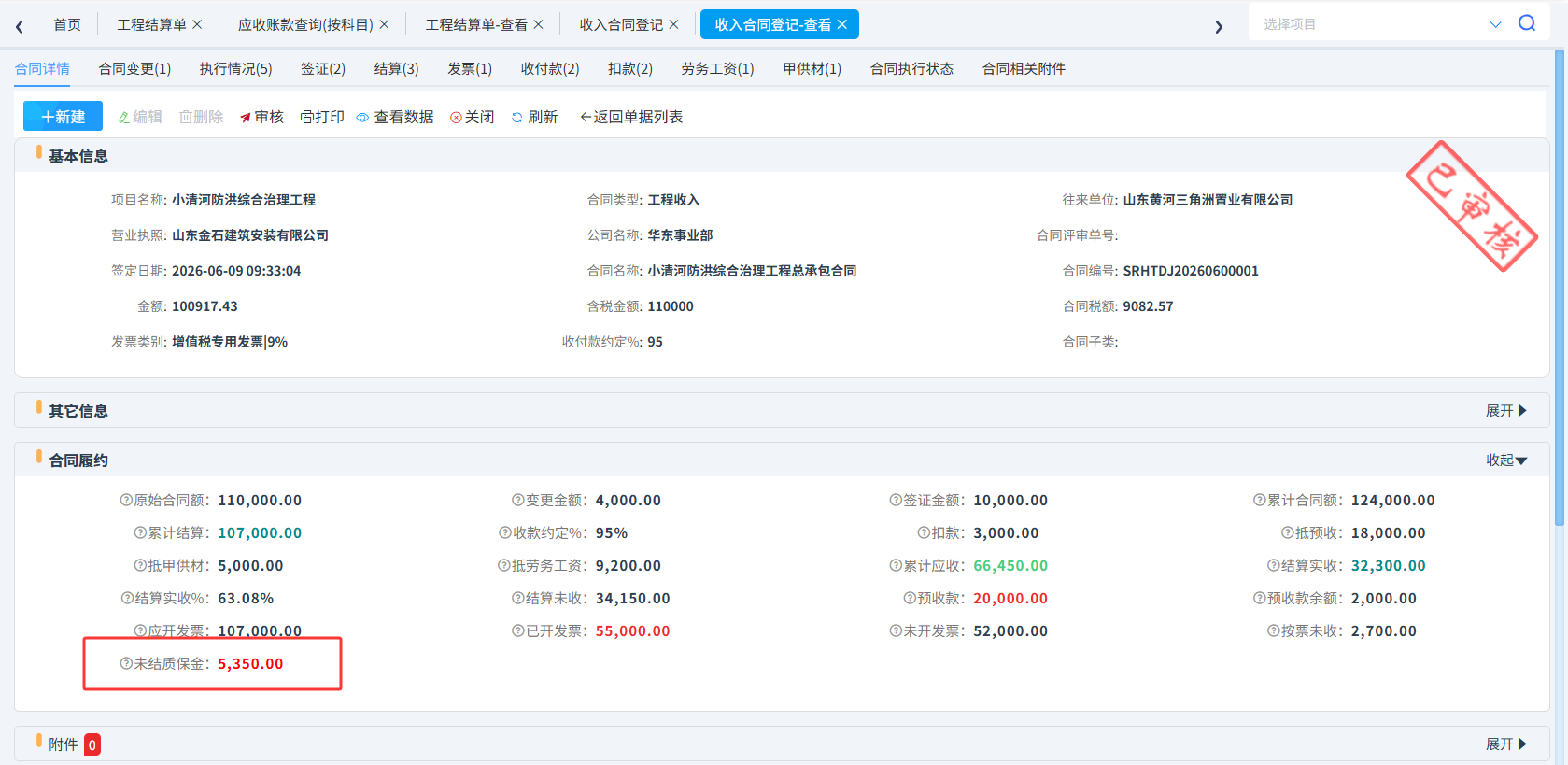Click the red attachment count badge 0
1568x765 pixels.
(92, 744)
